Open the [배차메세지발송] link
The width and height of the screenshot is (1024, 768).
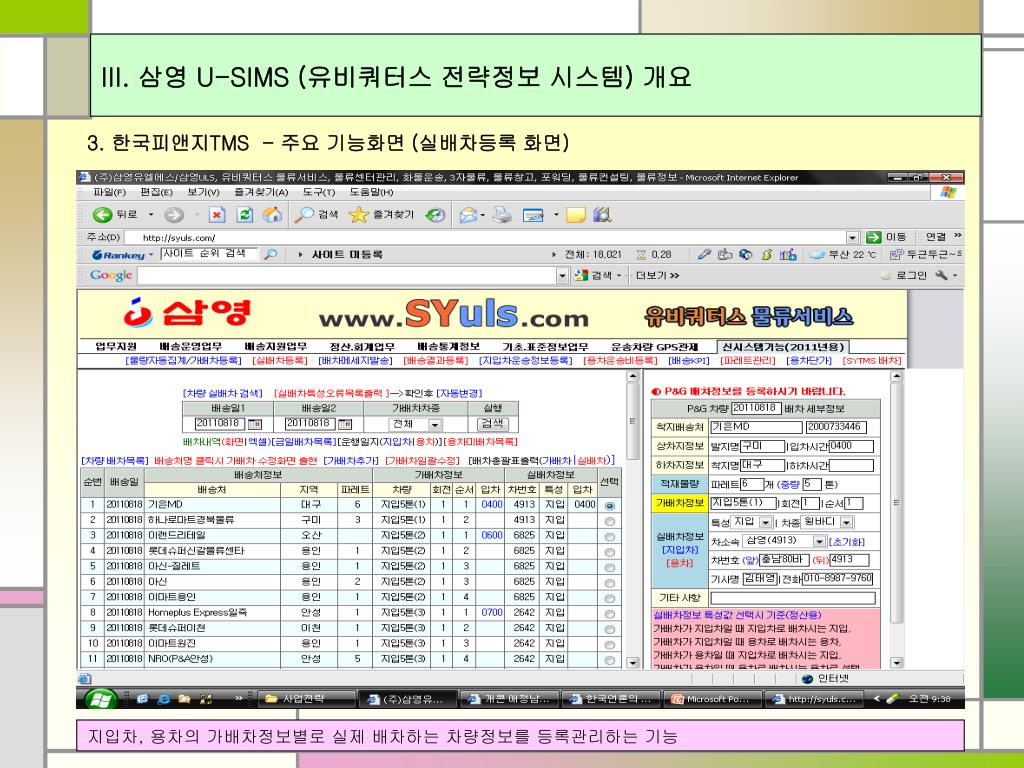click(355, 360)
